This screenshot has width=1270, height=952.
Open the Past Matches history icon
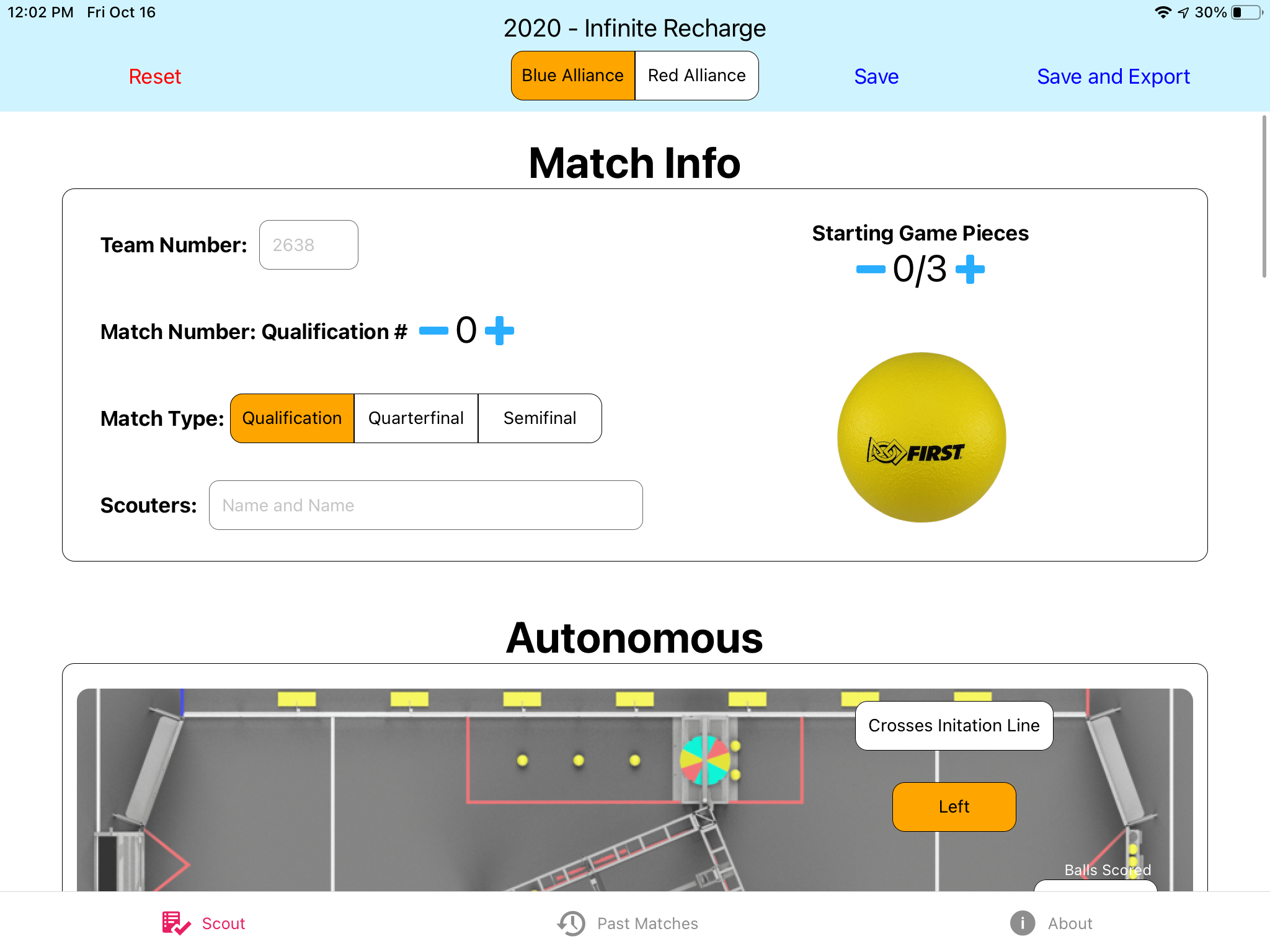click(571, 923)
